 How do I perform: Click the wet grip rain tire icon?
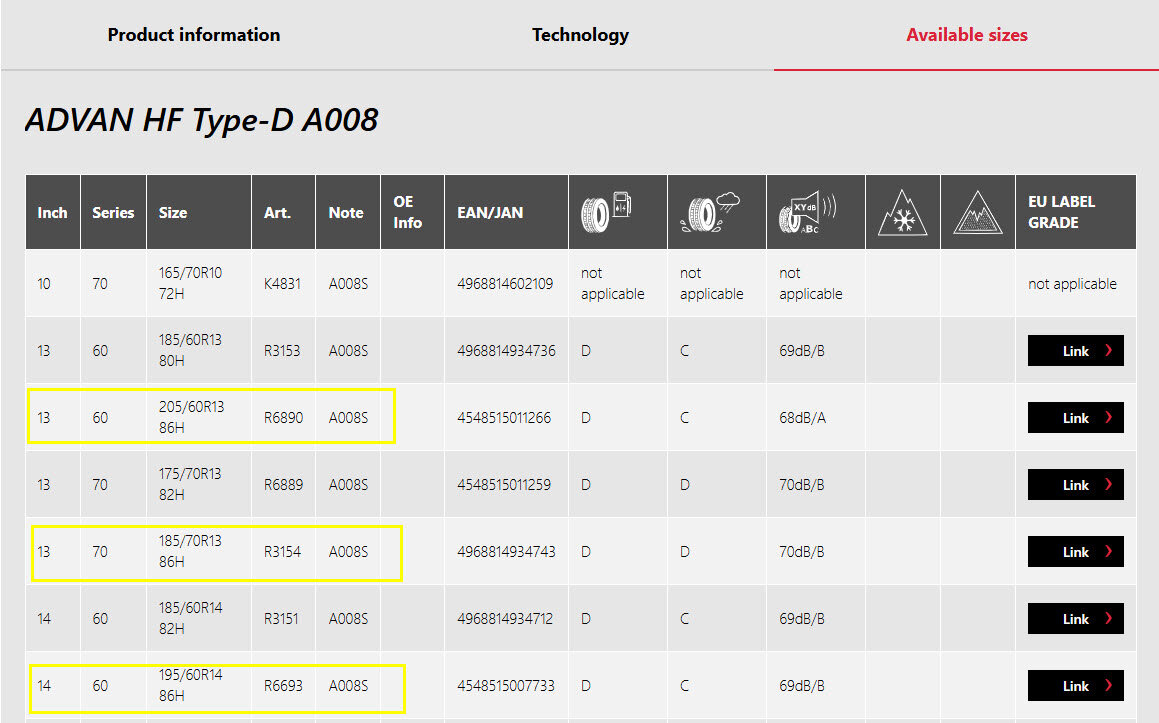[711, 211]
